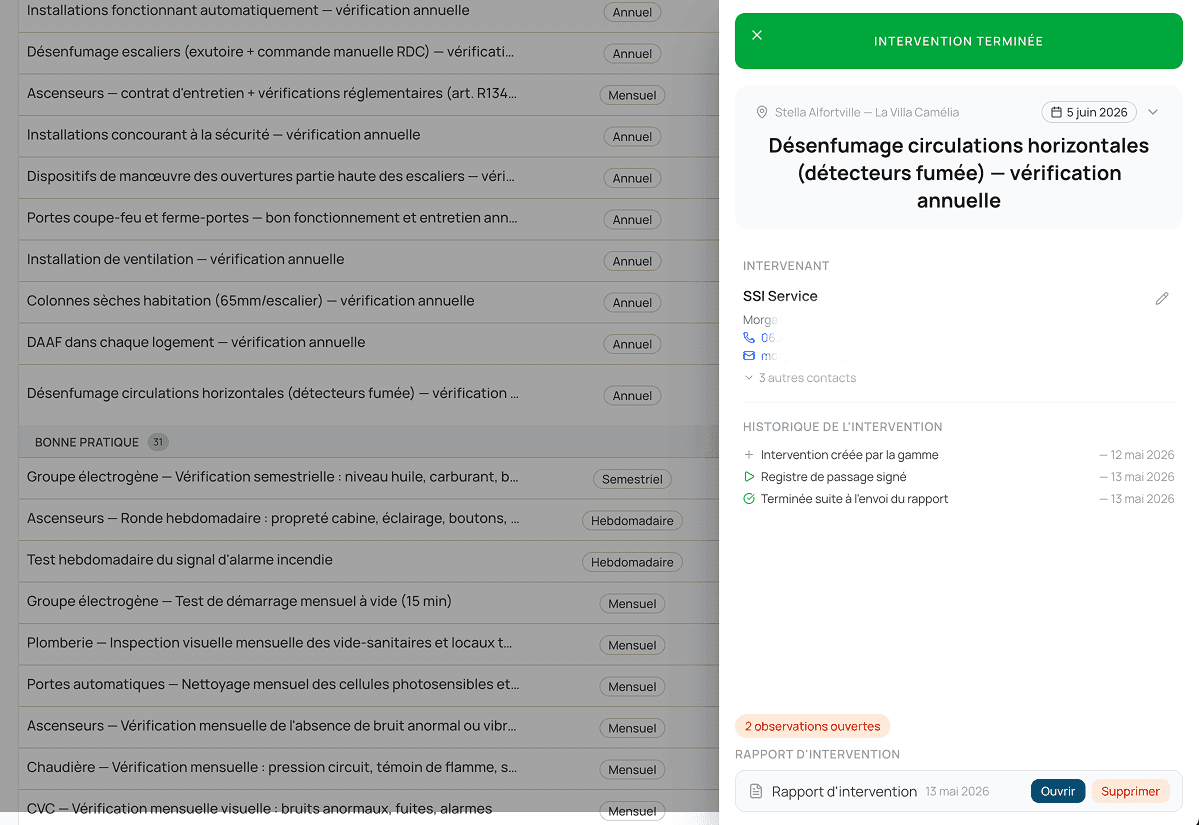Click the document icon next to Rapport d'intervention
Screen dimensions: 1199x825
click(x=755, y=791)
